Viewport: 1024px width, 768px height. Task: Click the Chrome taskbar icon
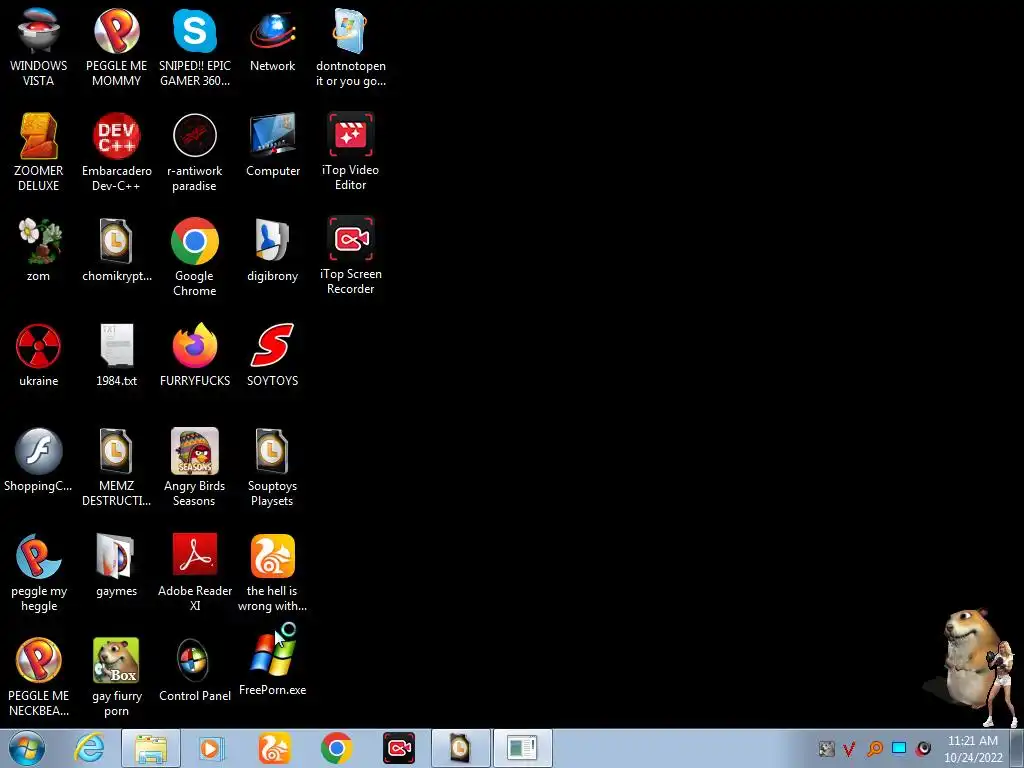[x=336, y=748]
